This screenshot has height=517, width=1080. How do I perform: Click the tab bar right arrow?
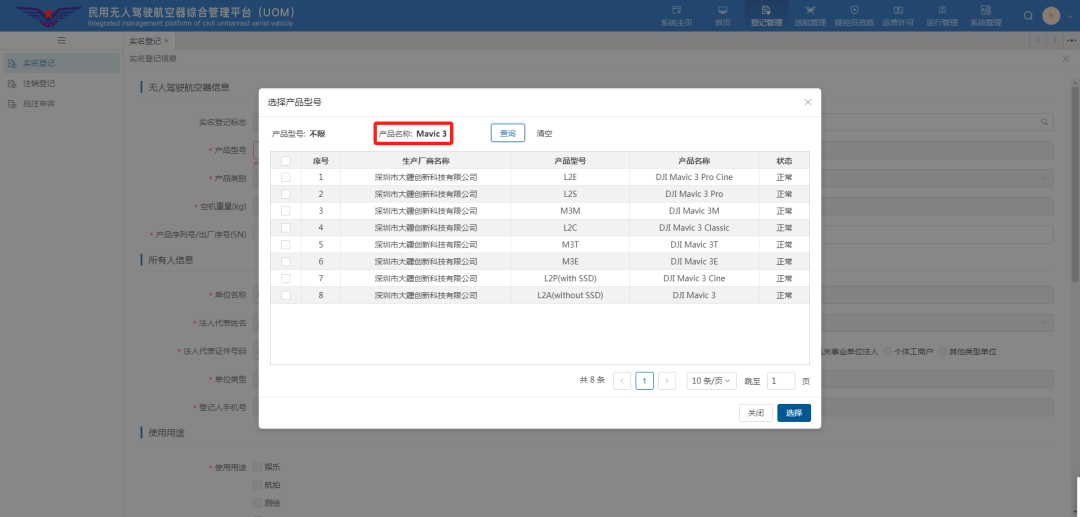1055,41
